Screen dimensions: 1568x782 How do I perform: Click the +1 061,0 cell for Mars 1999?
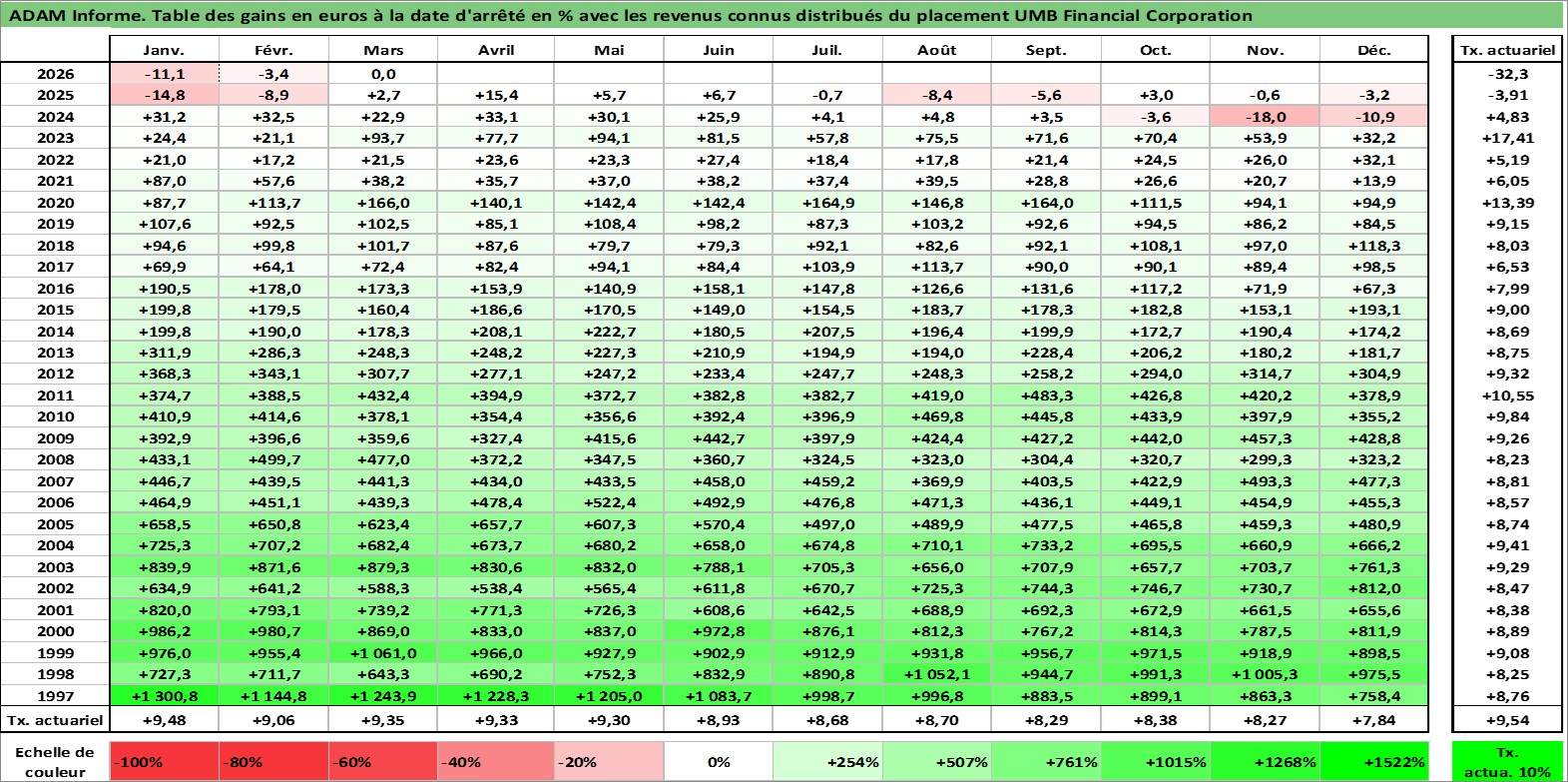pos(383,653)
